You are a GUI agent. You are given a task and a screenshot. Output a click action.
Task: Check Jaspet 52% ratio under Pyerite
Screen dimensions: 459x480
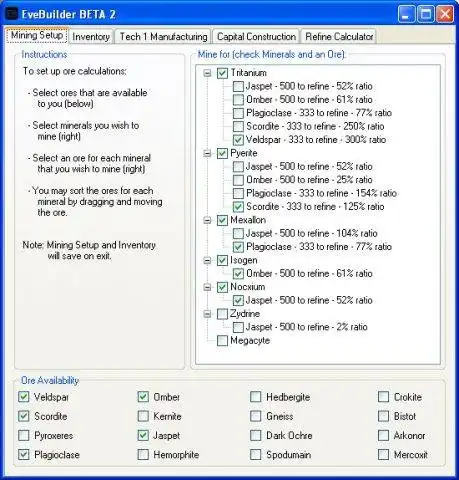point(238,167)
